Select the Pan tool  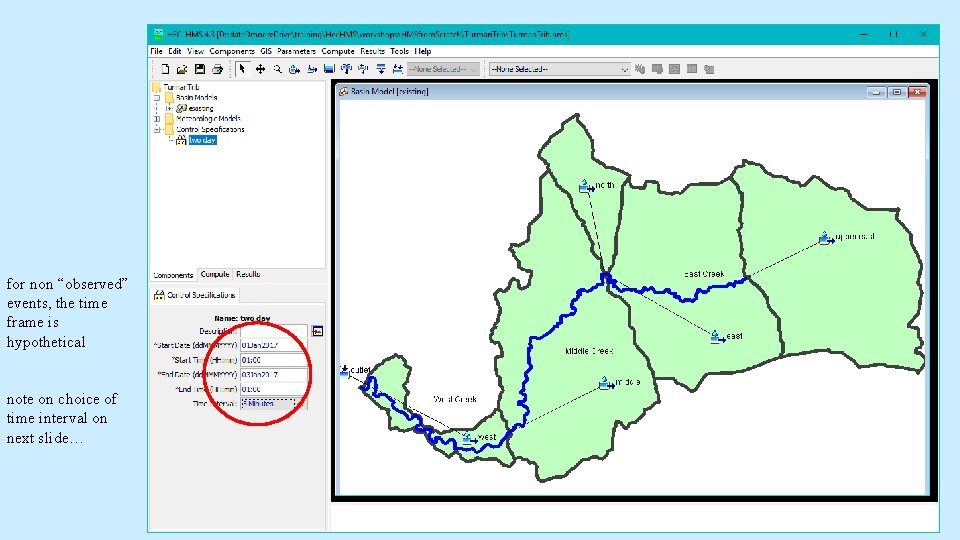260,69
